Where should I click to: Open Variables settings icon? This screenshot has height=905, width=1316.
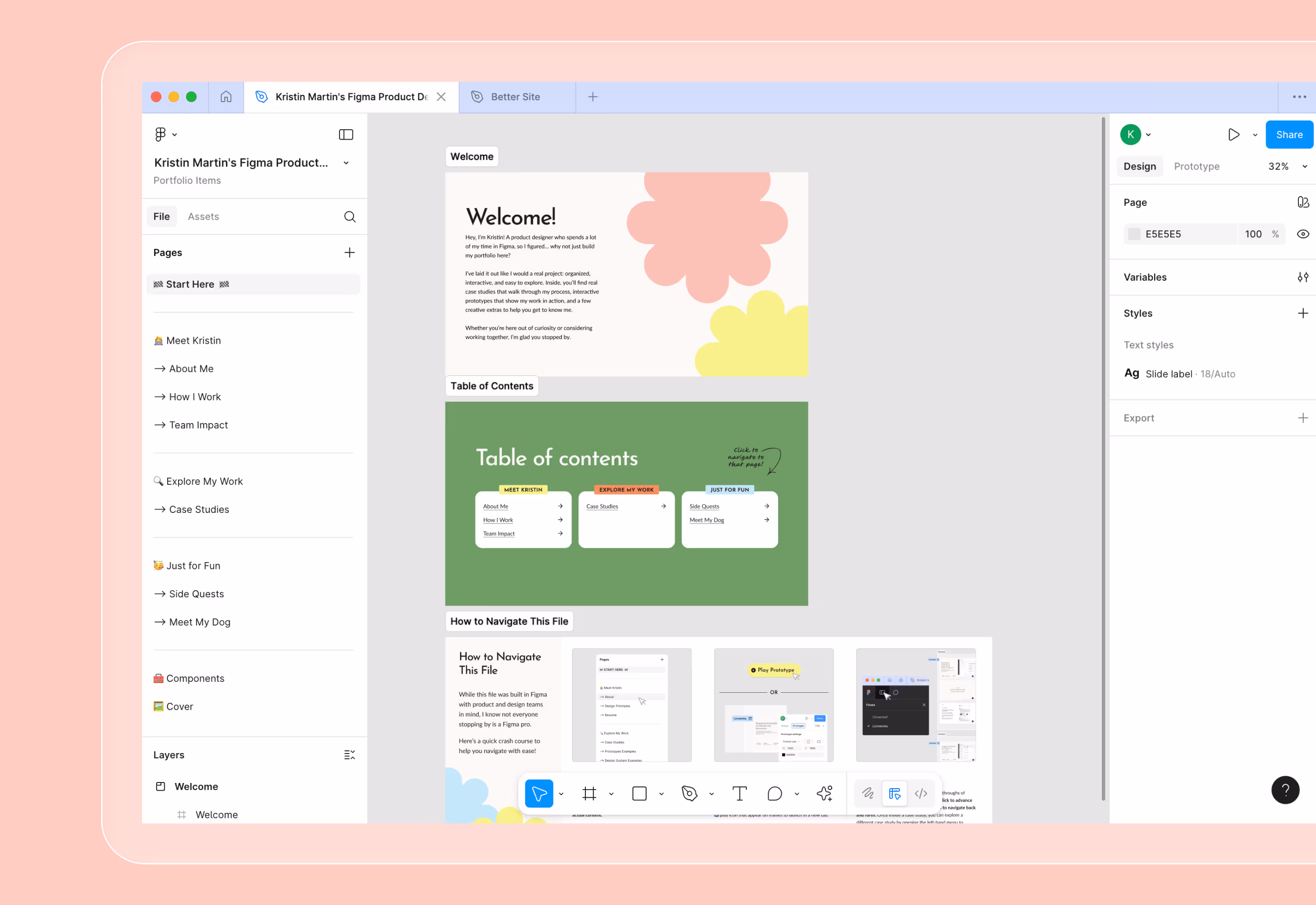[x=1303, y=277]
